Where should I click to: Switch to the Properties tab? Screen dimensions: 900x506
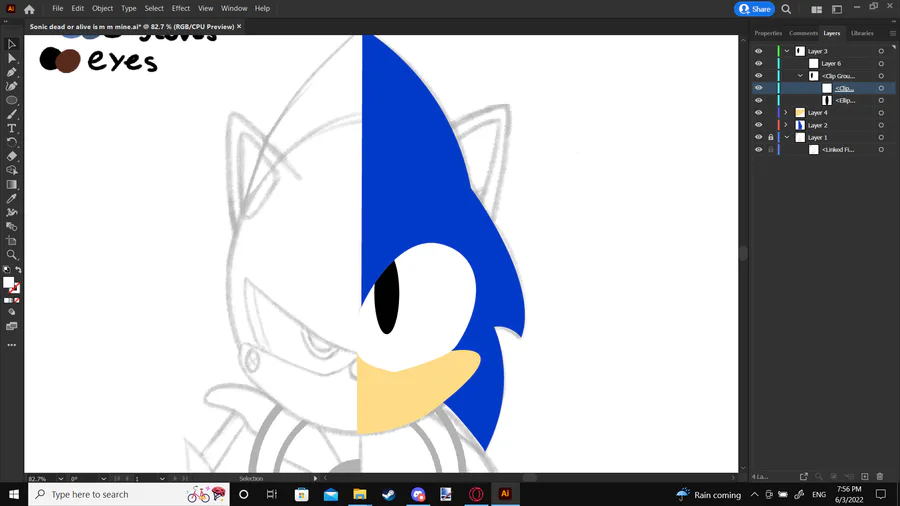coord(768,33)
